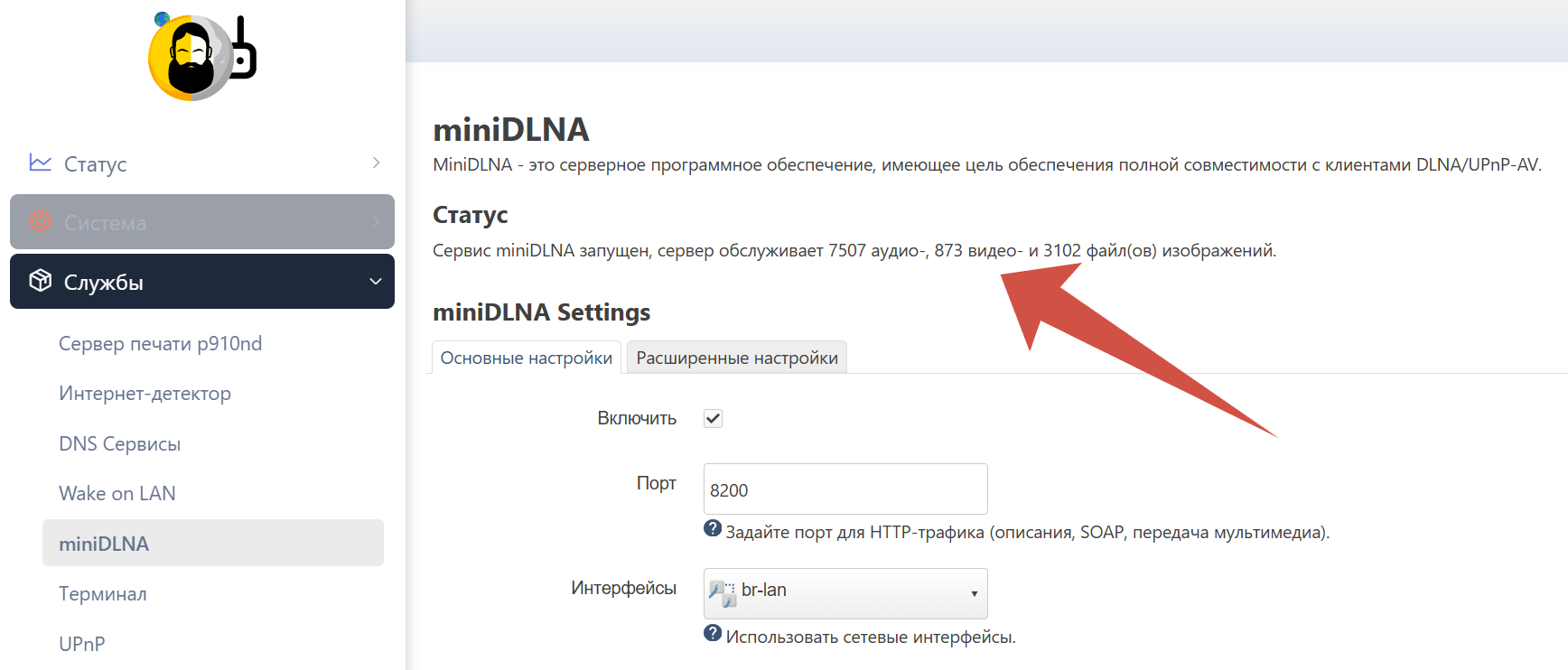Click the Система gear icon
1568x670 pixels.
coord(41,221)
